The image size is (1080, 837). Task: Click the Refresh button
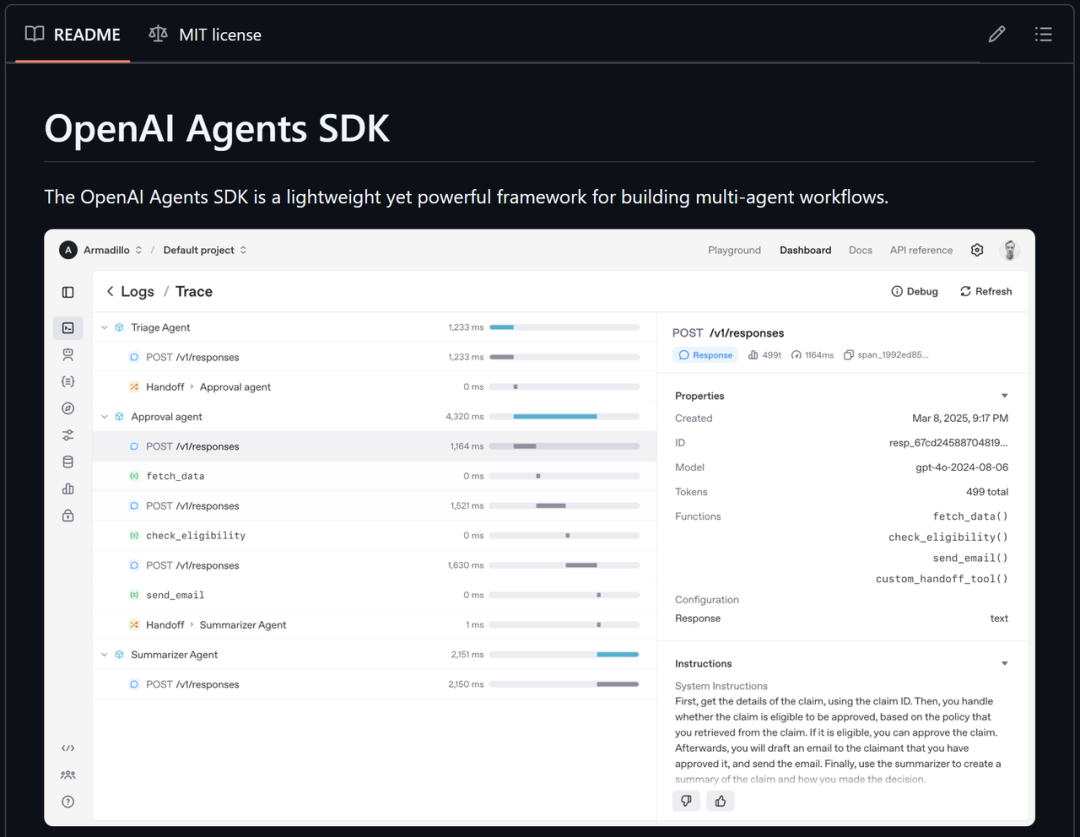pyautogui.click(x=986, y=291)
